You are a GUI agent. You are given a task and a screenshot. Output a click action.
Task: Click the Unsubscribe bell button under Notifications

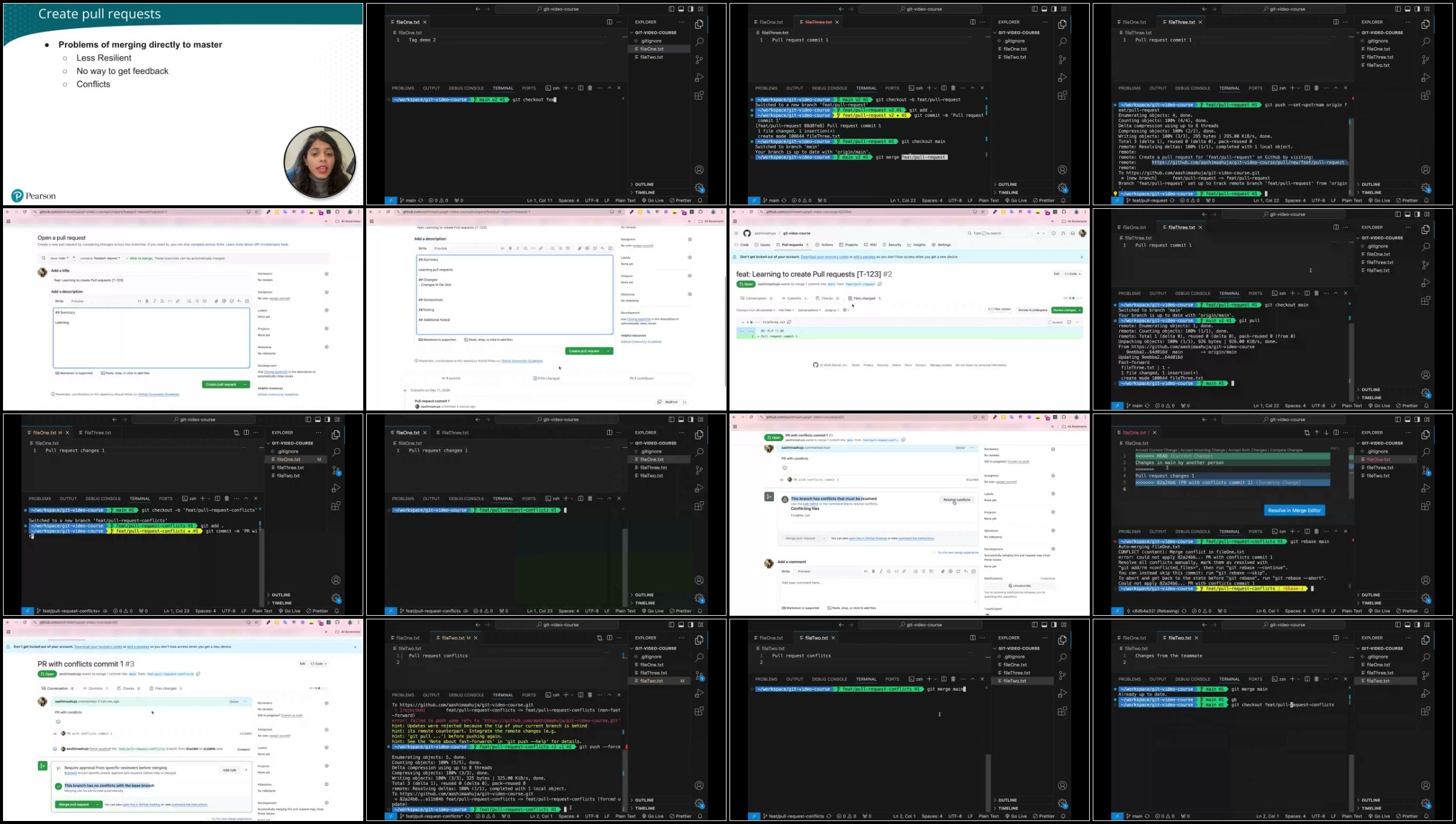coord(1020,585)
